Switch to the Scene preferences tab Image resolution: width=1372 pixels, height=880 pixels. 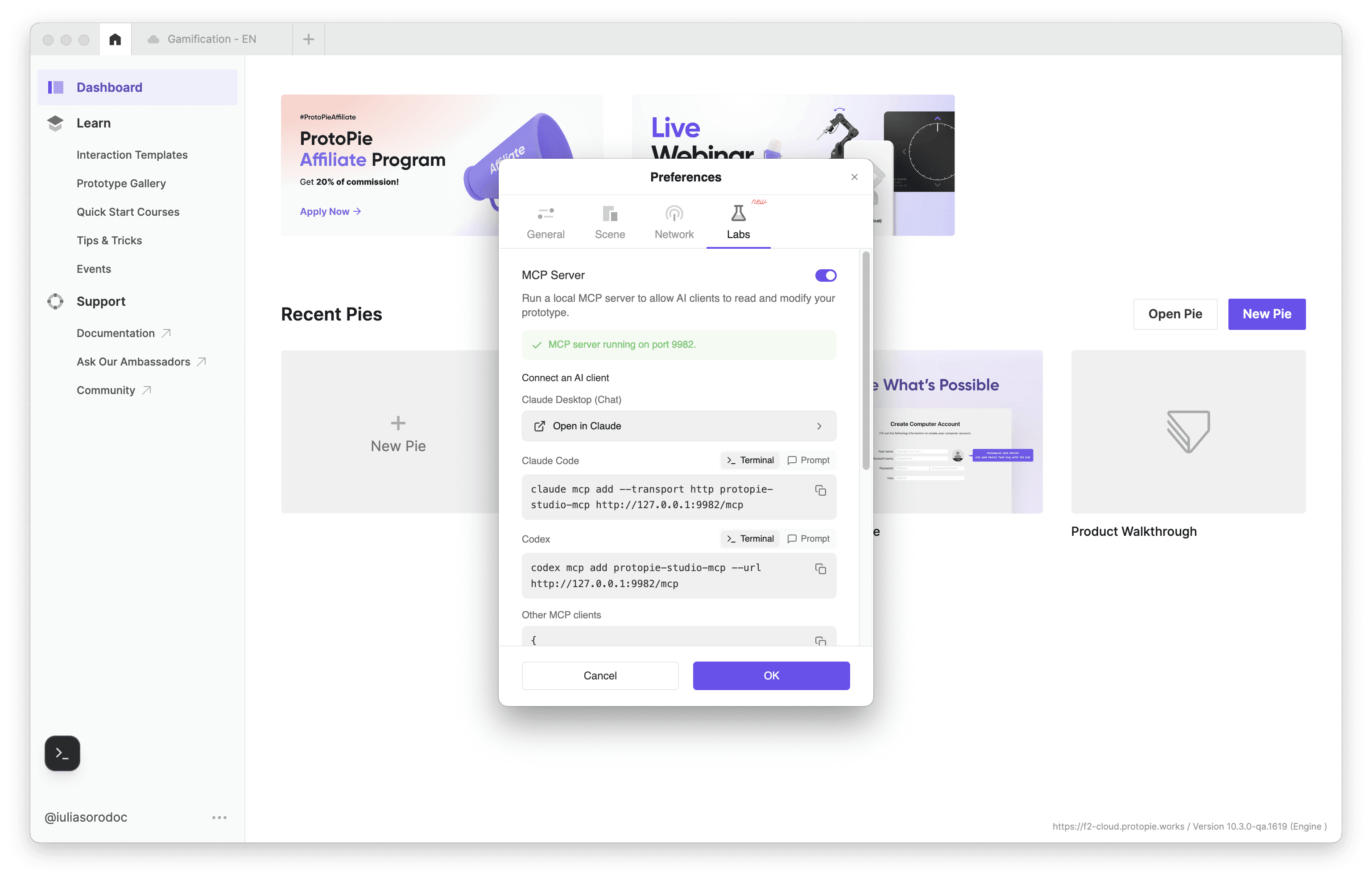[610, 223]
